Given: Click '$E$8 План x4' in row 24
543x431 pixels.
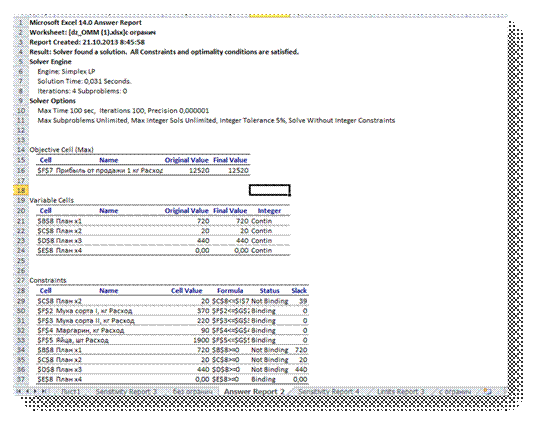Looking at the screenshot, I should (x=60, y=250).
